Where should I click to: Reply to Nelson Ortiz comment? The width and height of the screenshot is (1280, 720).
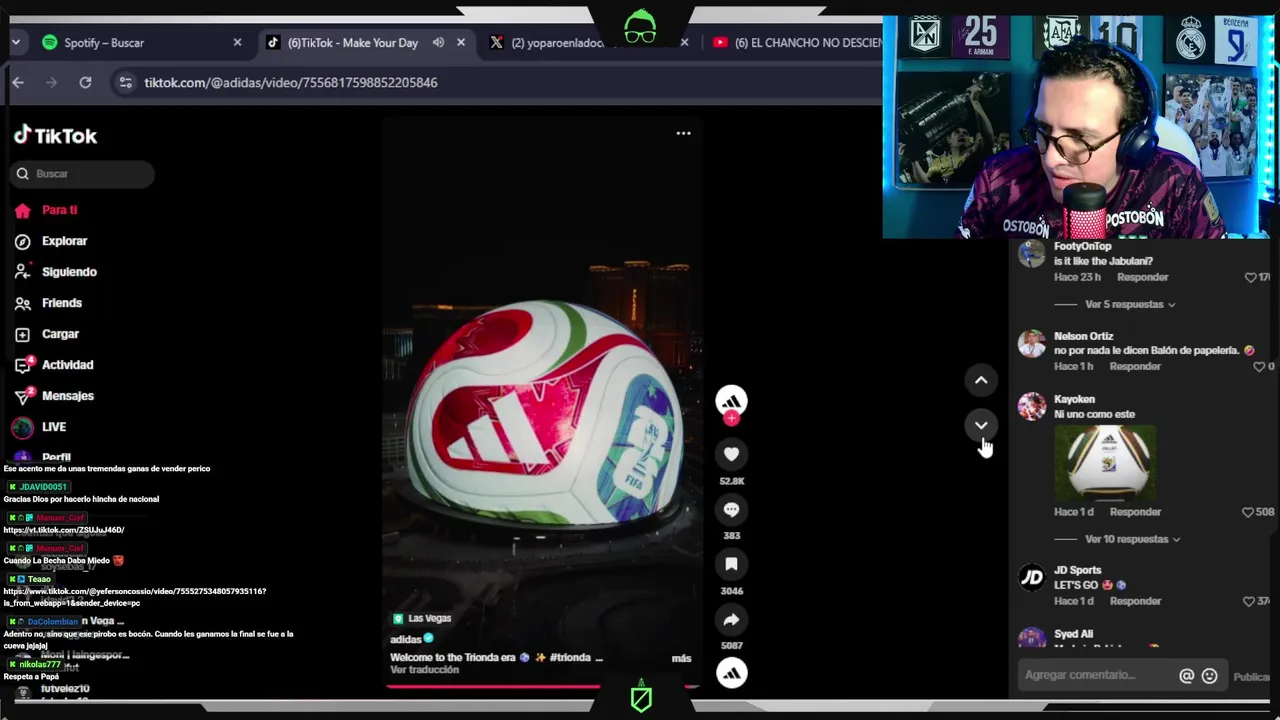tap(1135, 366)
